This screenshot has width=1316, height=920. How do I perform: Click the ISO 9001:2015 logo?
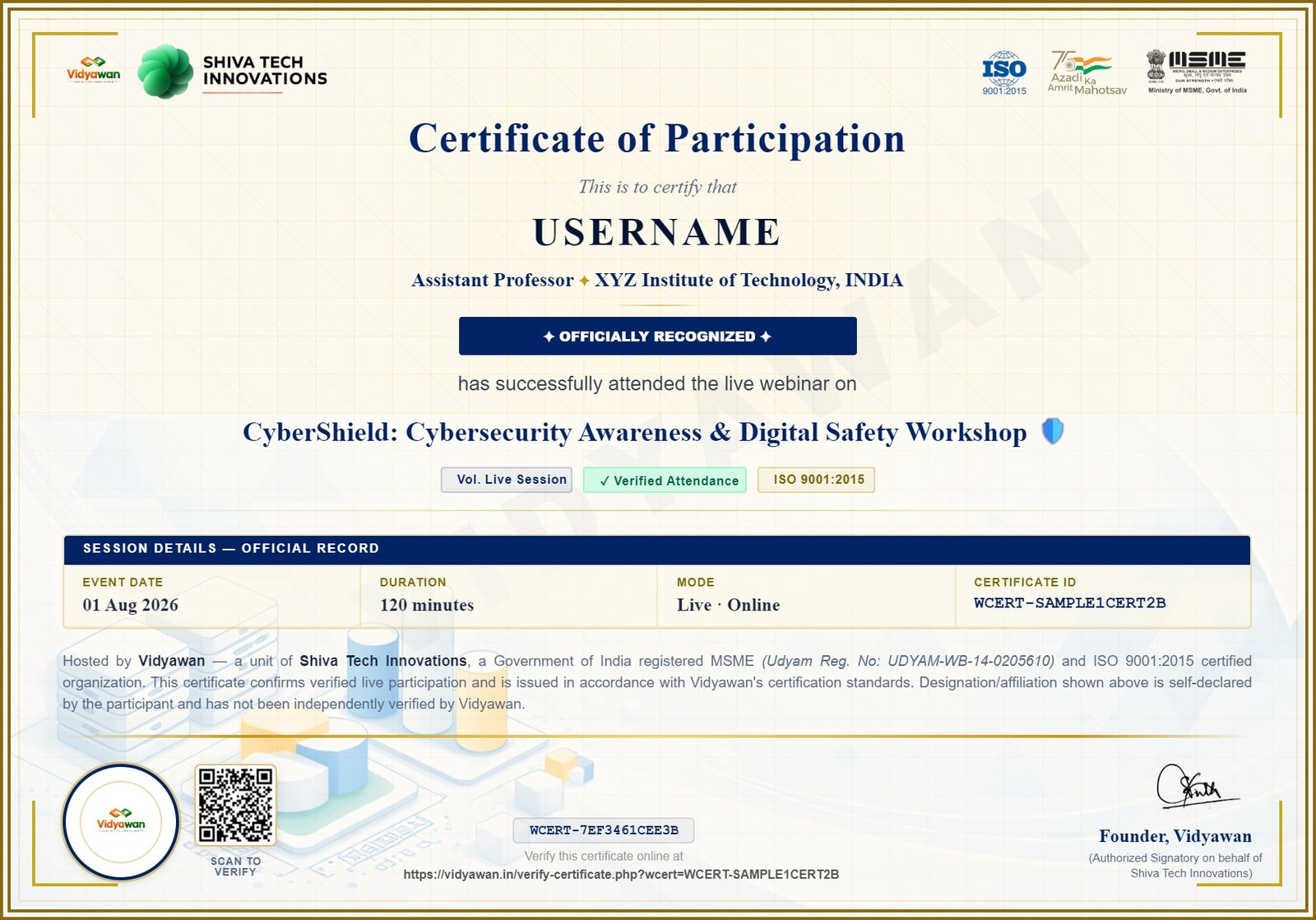pos(1004,73)
